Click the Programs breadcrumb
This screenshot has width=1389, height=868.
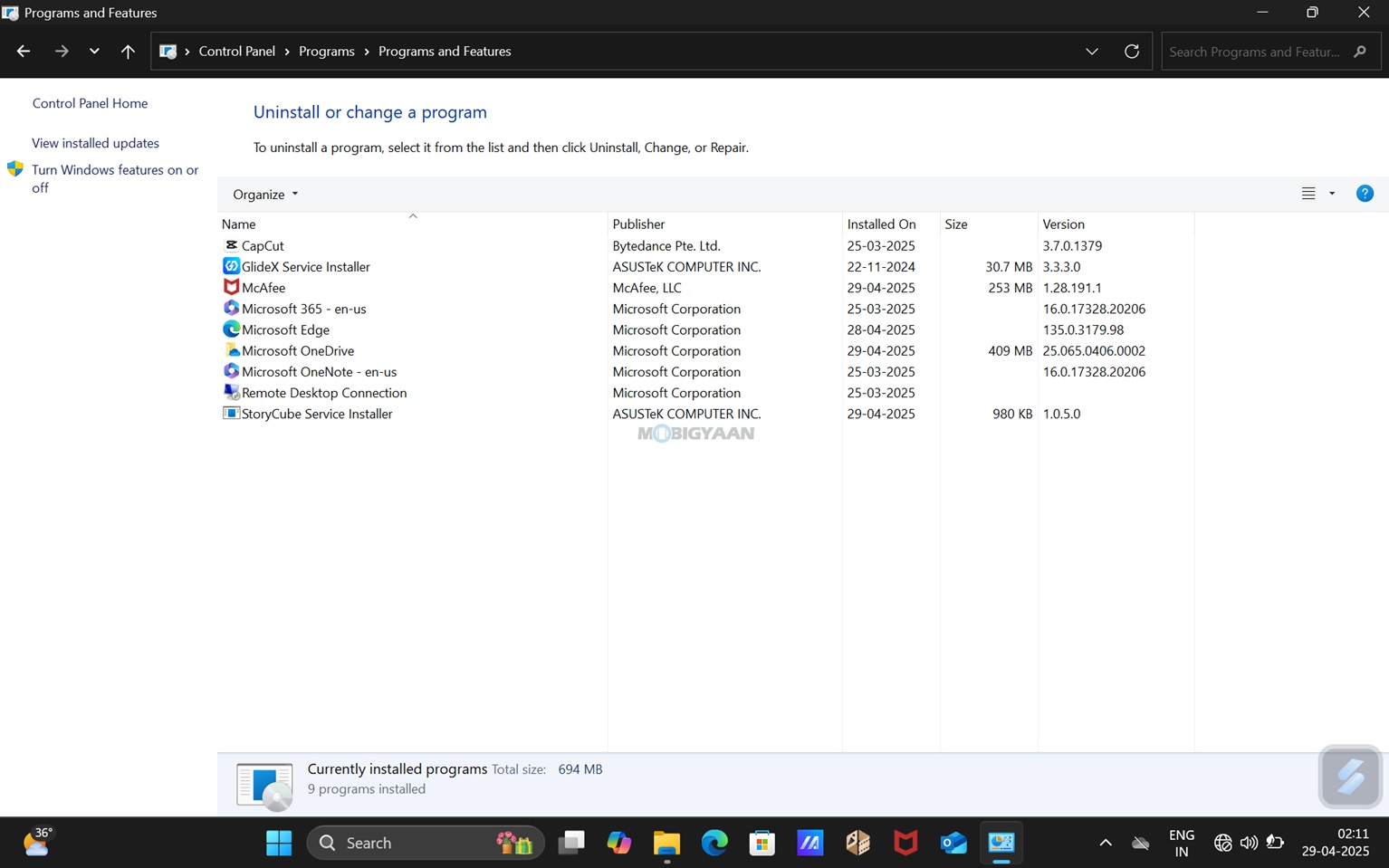pyautogui.click(x=327, y=52)
